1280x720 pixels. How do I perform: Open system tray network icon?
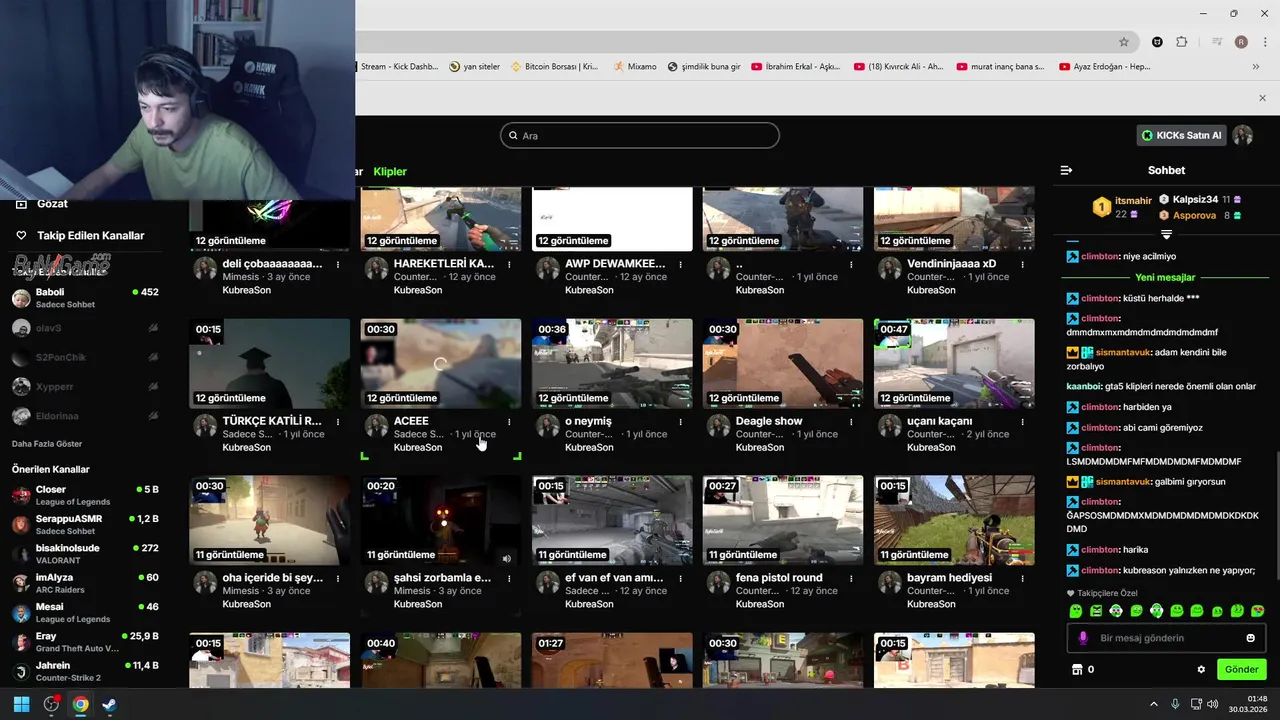click(x=1197, y=704)
